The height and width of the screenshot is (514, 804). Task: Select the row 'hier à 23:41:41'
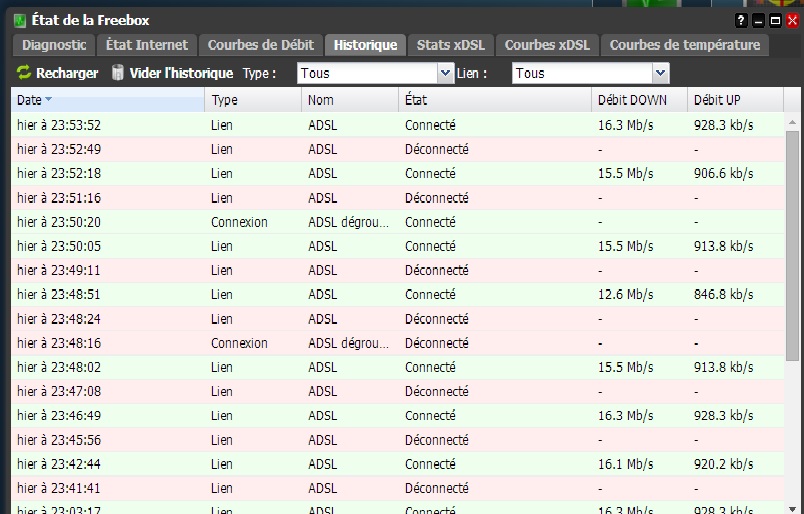(398, 488)
